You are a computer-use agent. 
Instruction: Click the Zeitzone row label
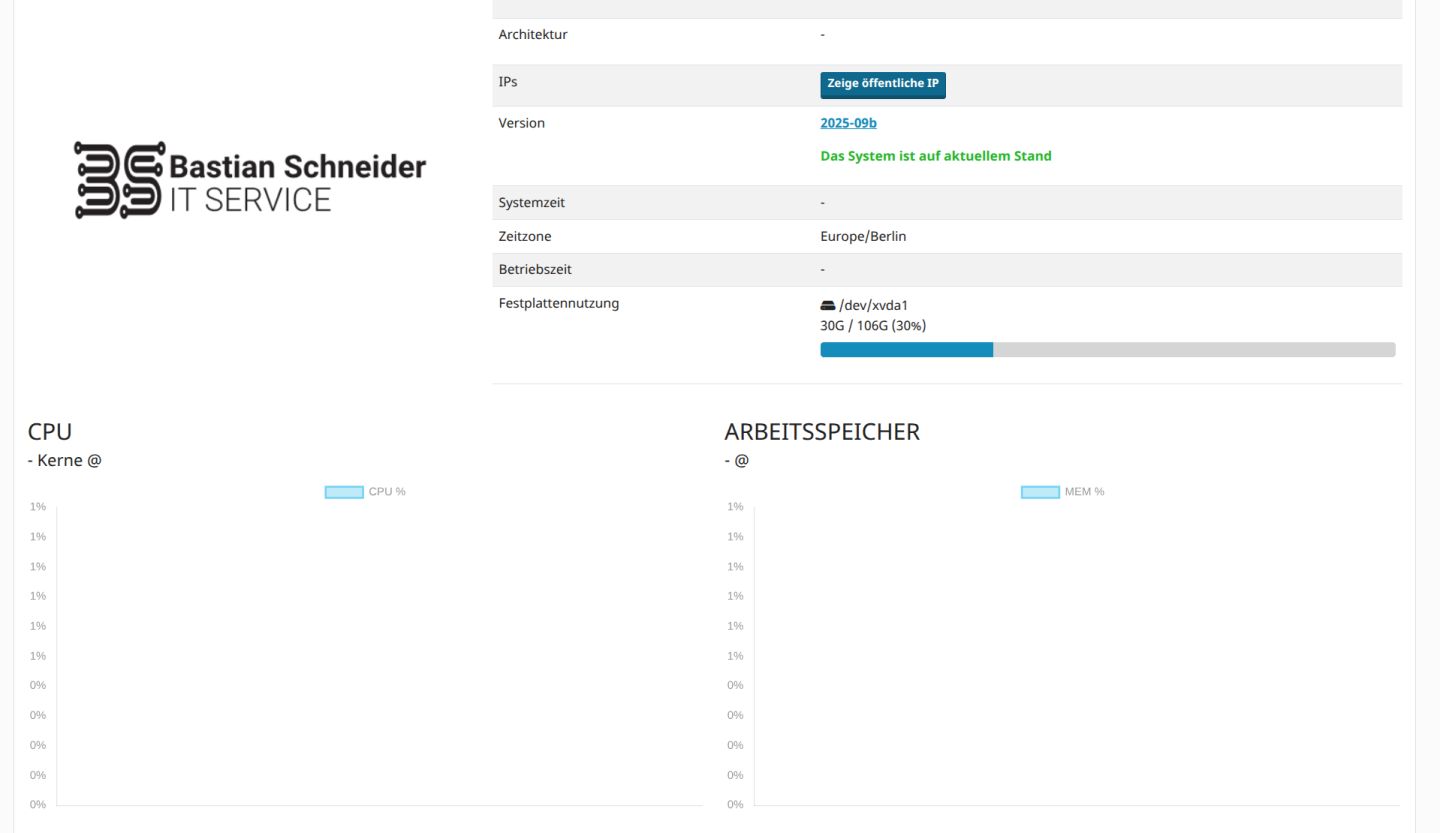click(x=525, y=237)
